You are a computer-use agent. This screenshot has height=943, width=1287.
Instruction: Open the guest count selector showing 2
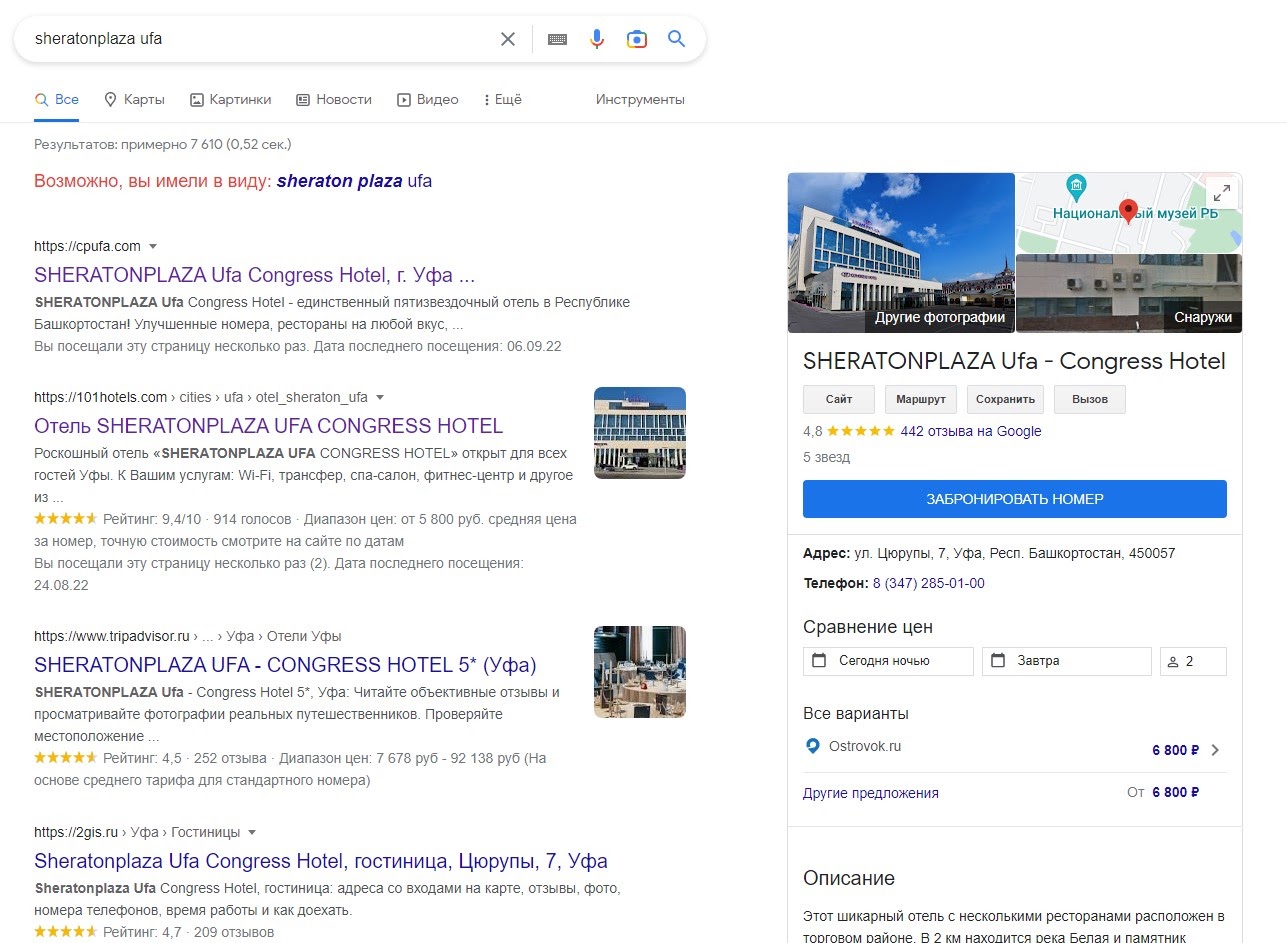tap(1193, 661)
